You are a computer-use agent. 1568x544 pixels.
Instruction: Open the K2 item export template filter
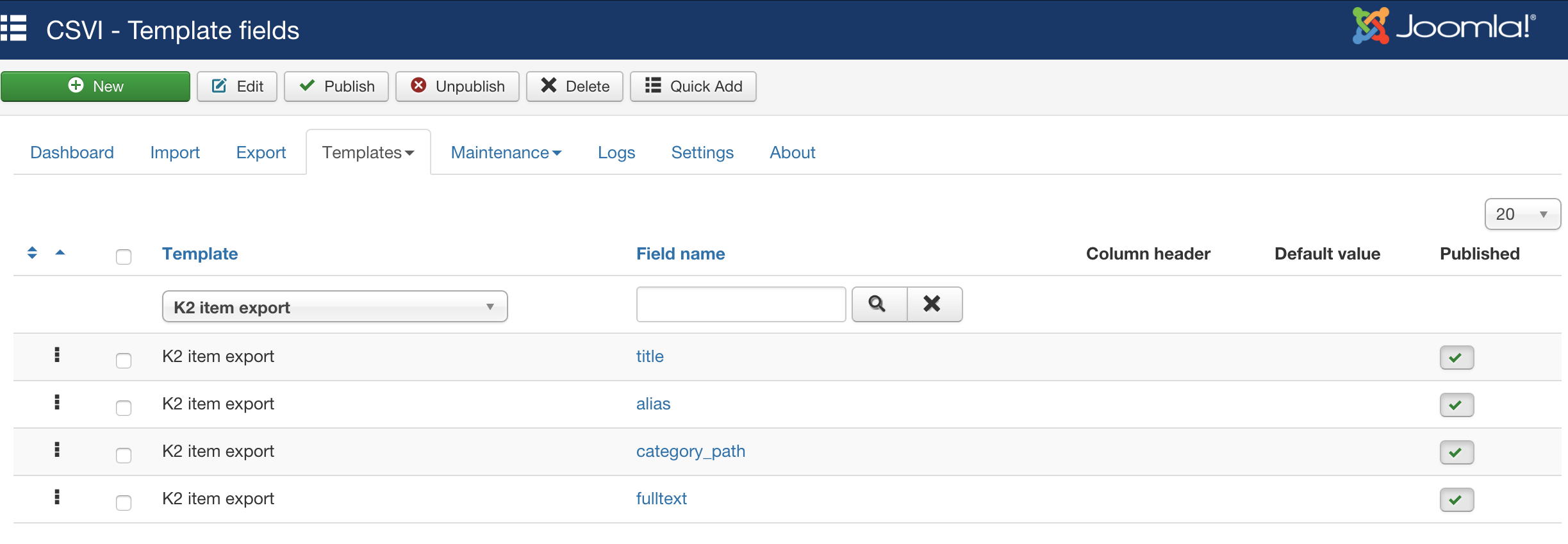tap(335, 306)
